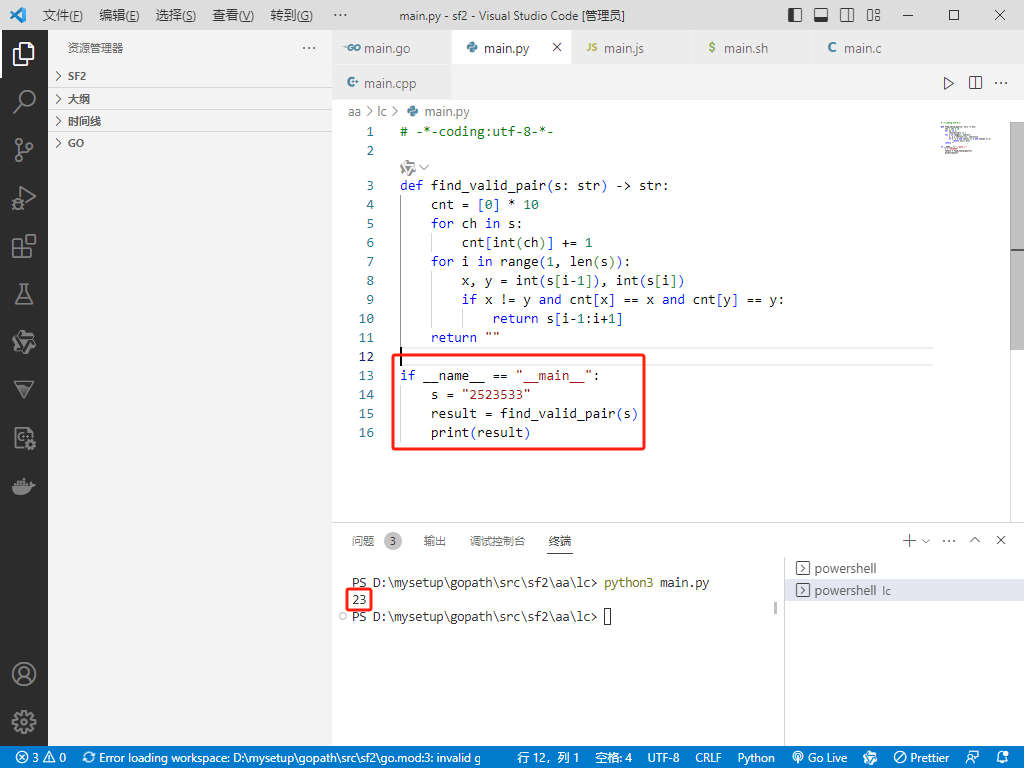Switch to the main.js tab
The height and width of the screenshot is (768, 1024).
pyautogui.click(x=631, y=48)
